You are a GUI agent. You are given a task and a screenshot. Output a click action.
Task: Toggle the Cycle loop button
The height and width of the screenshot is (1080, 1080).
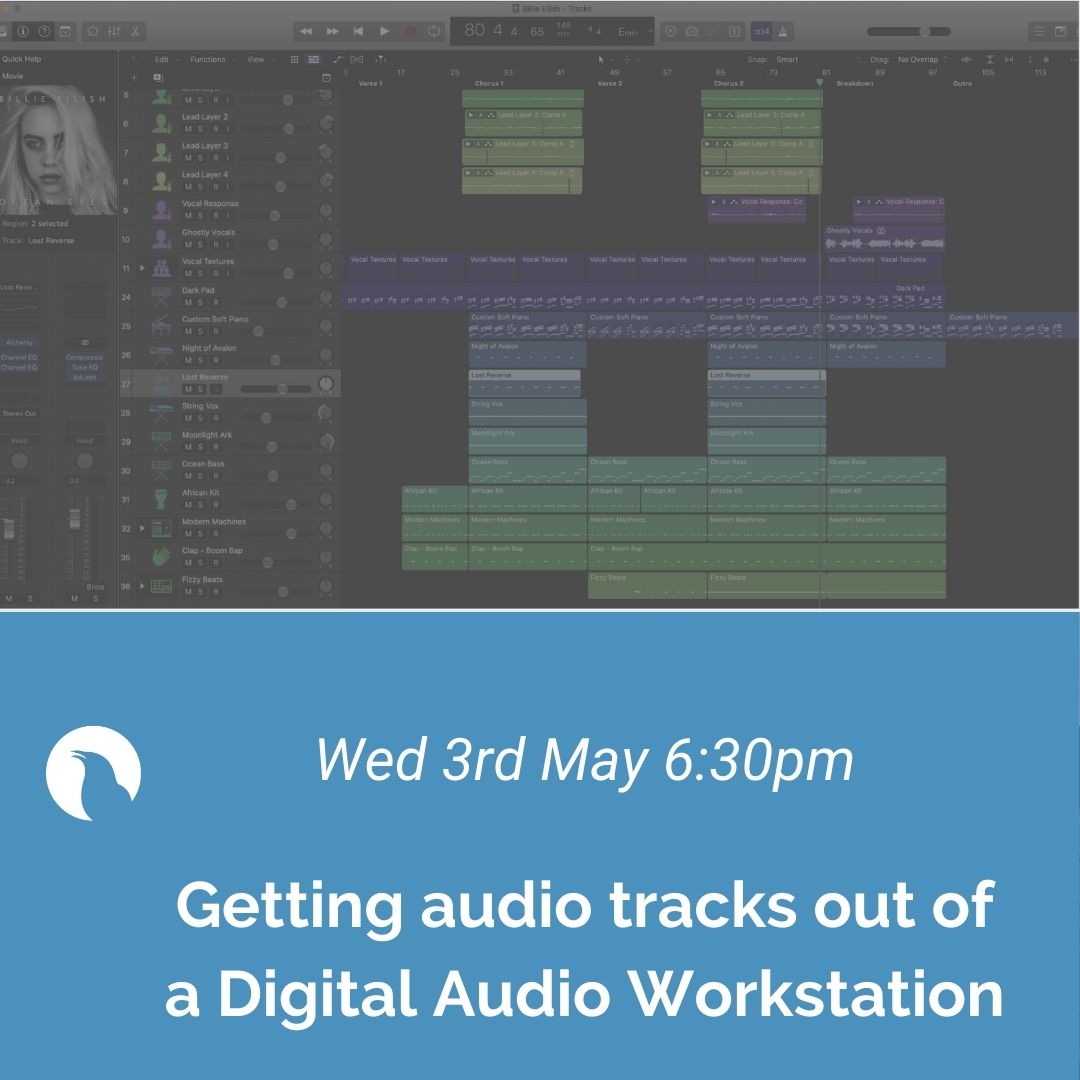click(433, 32)
